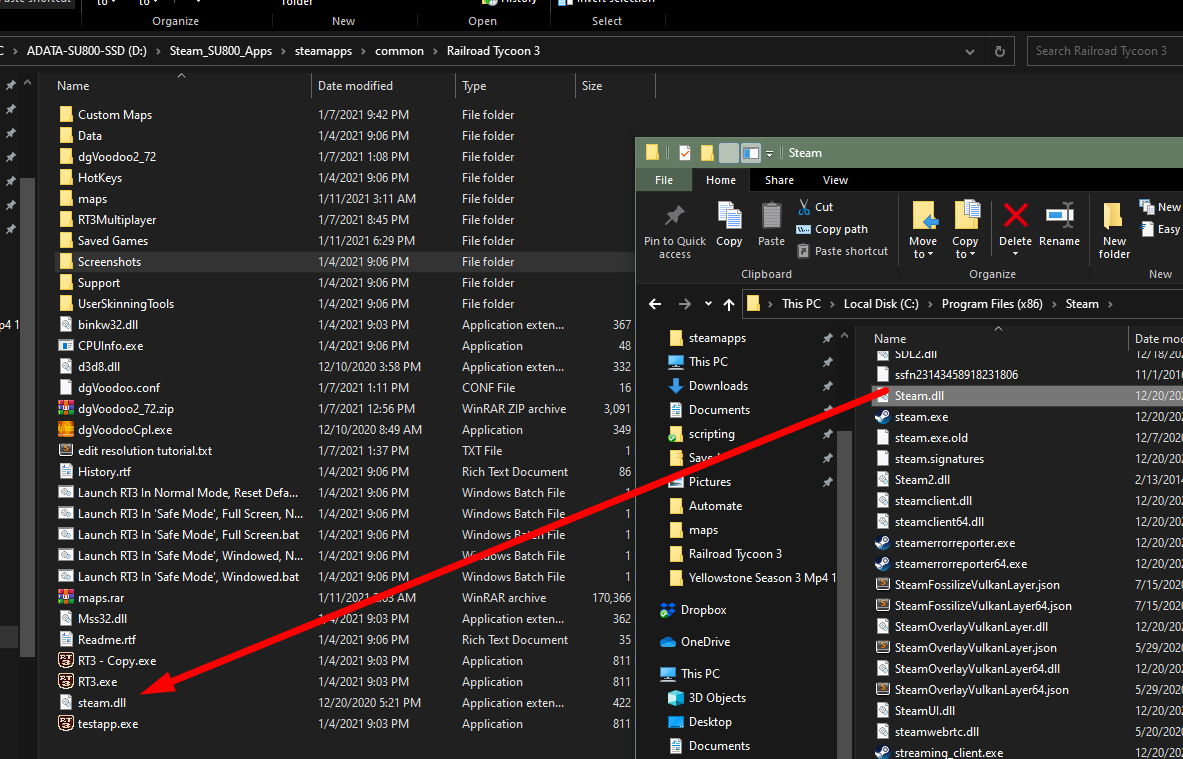This screenshot has height=759, width=1183.
Task: Select the Custom Maps folder
Action: pyautogui.click(x=115, y=115)
